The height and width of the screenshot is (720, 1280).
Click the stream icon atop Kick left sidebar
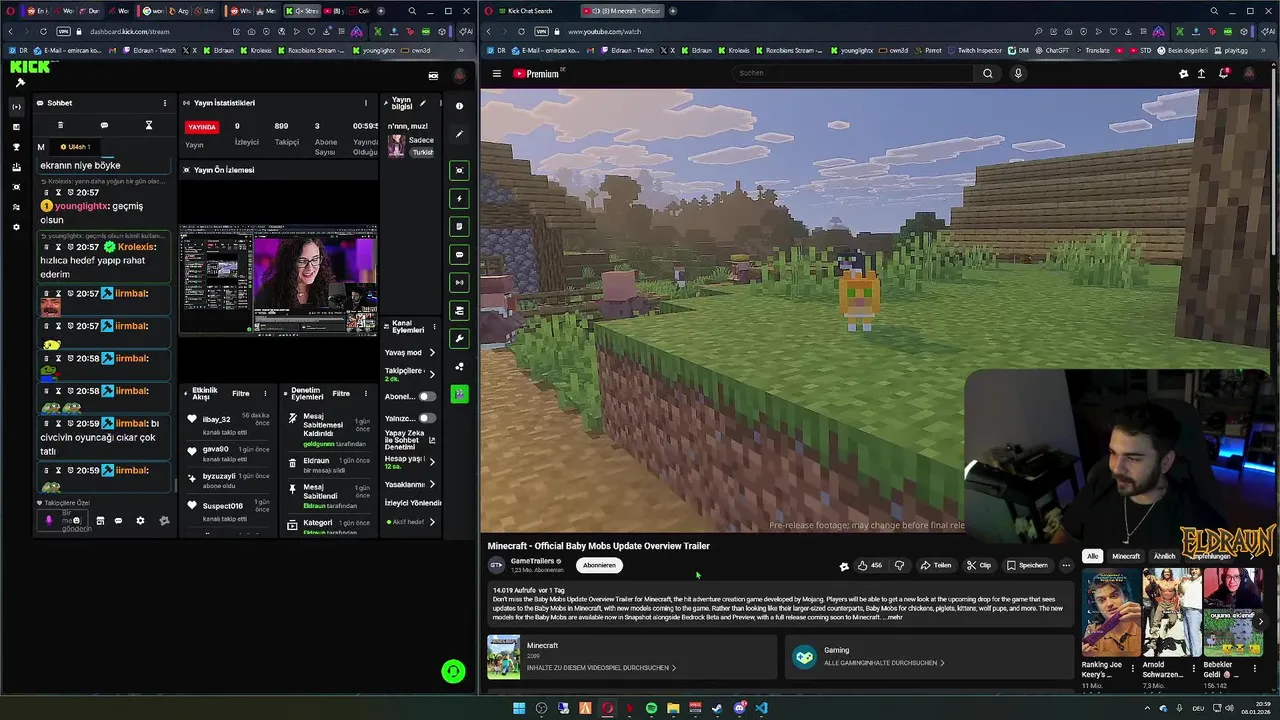(x=16, y=106)
